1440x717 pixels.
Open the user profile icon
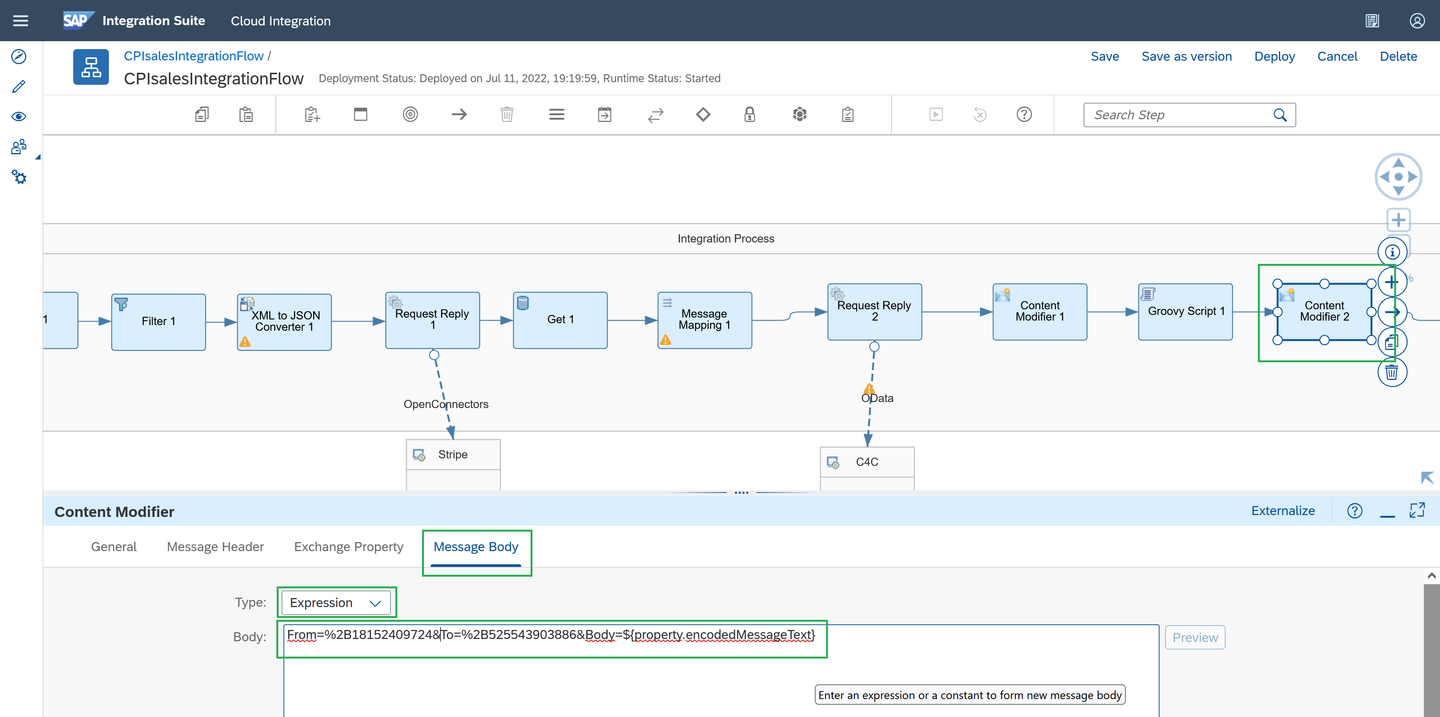click(x=1417, y=20)
